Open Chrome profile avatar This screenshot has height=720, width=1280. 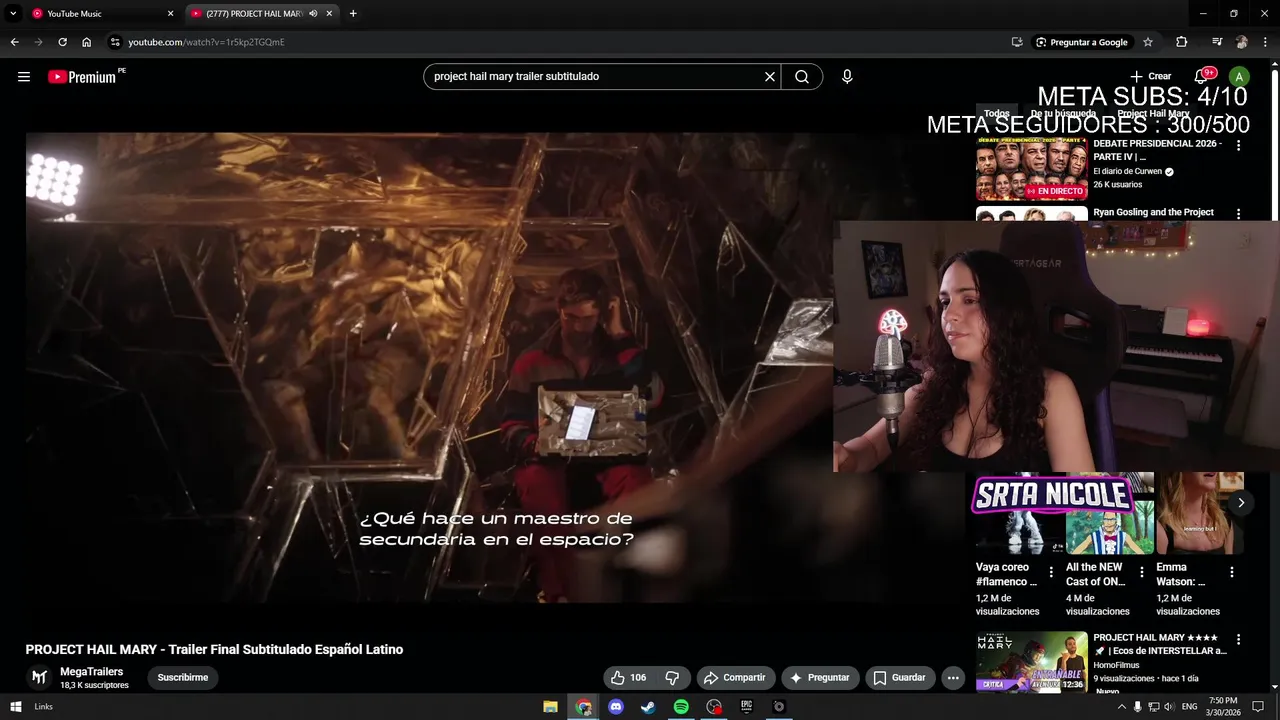(1242, 42)
